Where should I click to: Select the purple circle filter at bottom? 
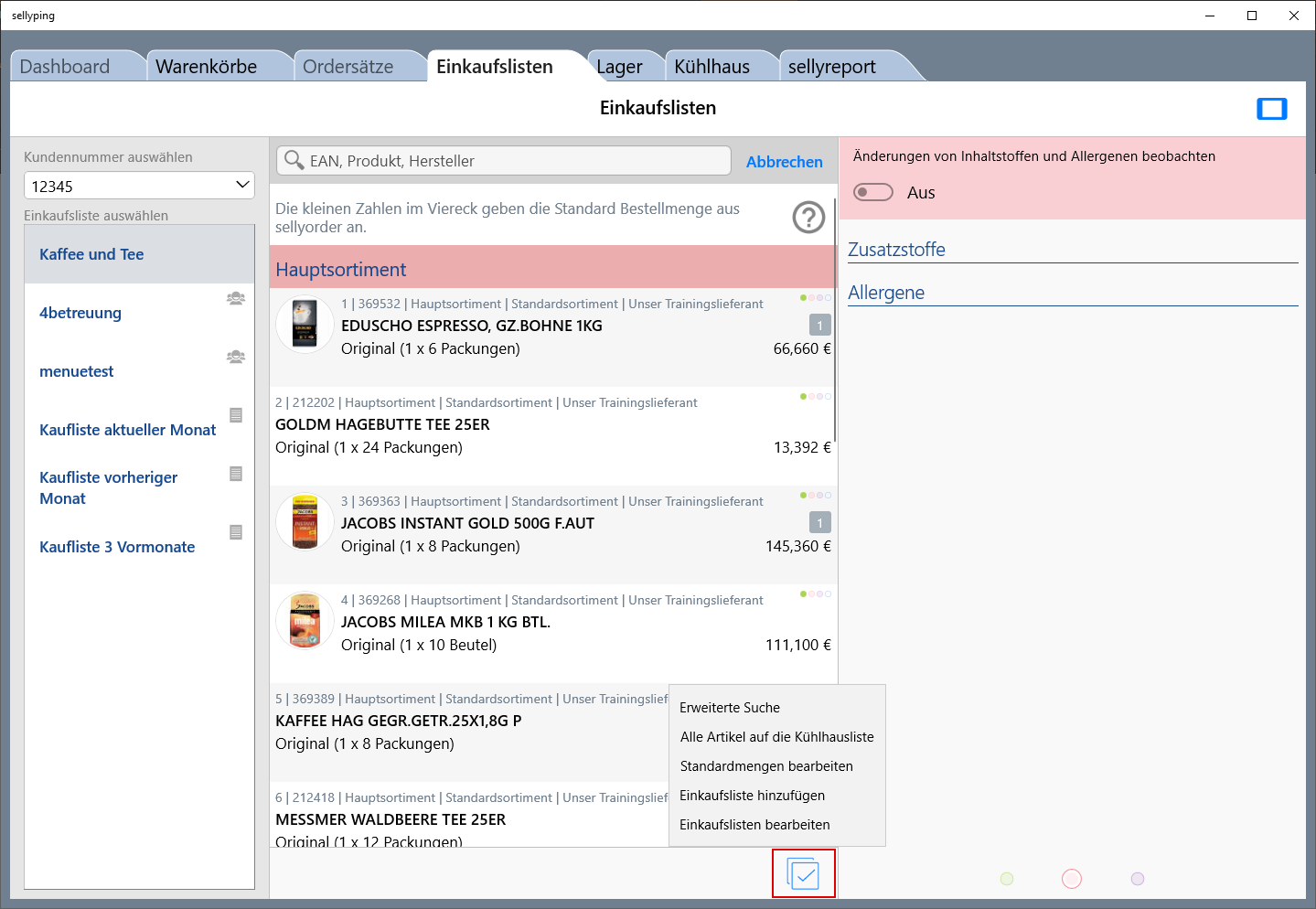(x=1138, y=879)
